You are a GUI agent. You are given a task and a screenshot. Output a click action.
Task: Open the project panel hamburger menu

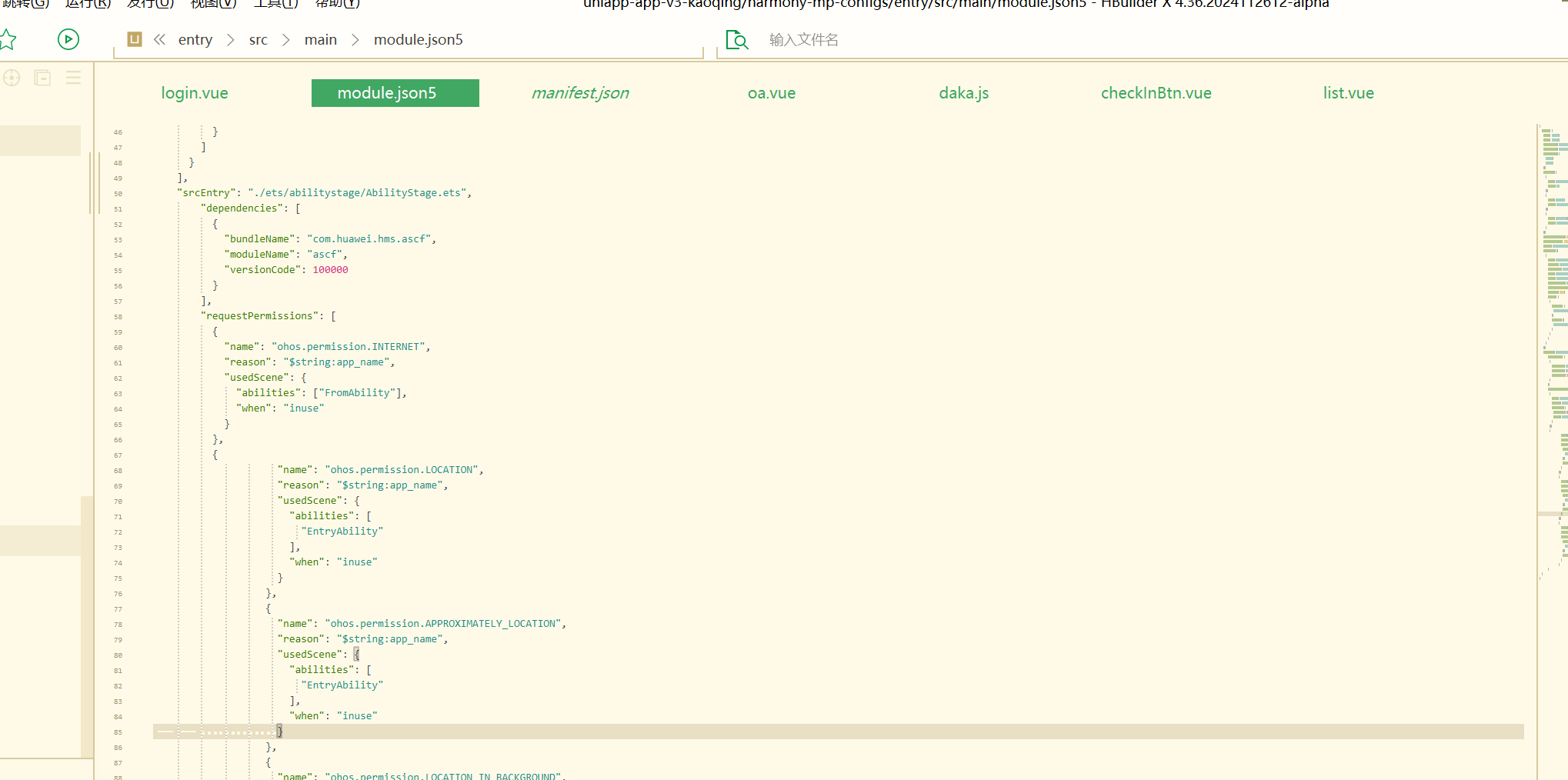pyautogui.click(x=73, y=78)
